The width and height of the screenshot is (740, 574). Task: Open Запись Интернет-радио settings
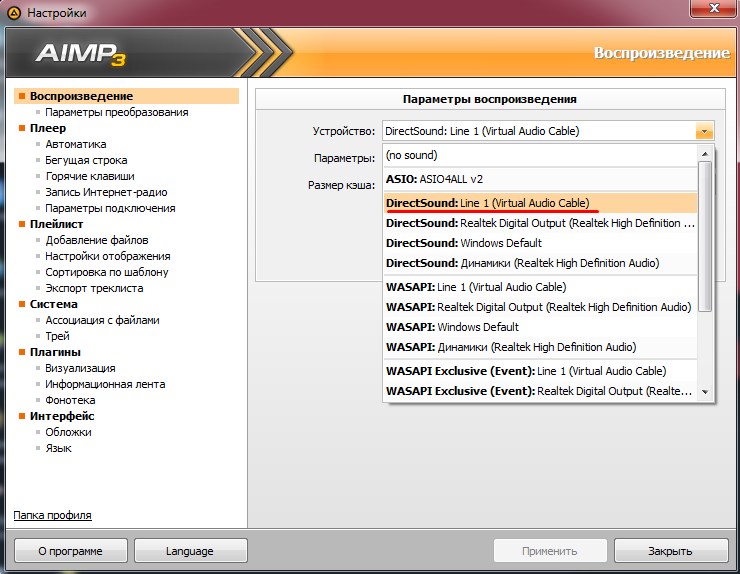pos(106,192)
